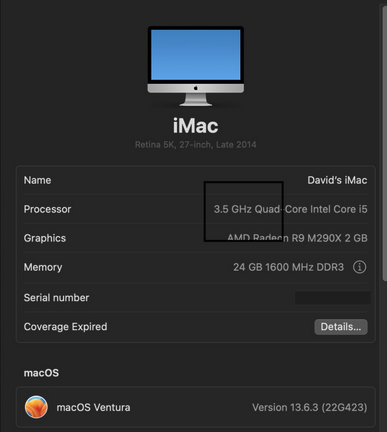Click the Graphics label
This screenshot has width=387, height=432.
pyautogui.click(x=45, y=238)
